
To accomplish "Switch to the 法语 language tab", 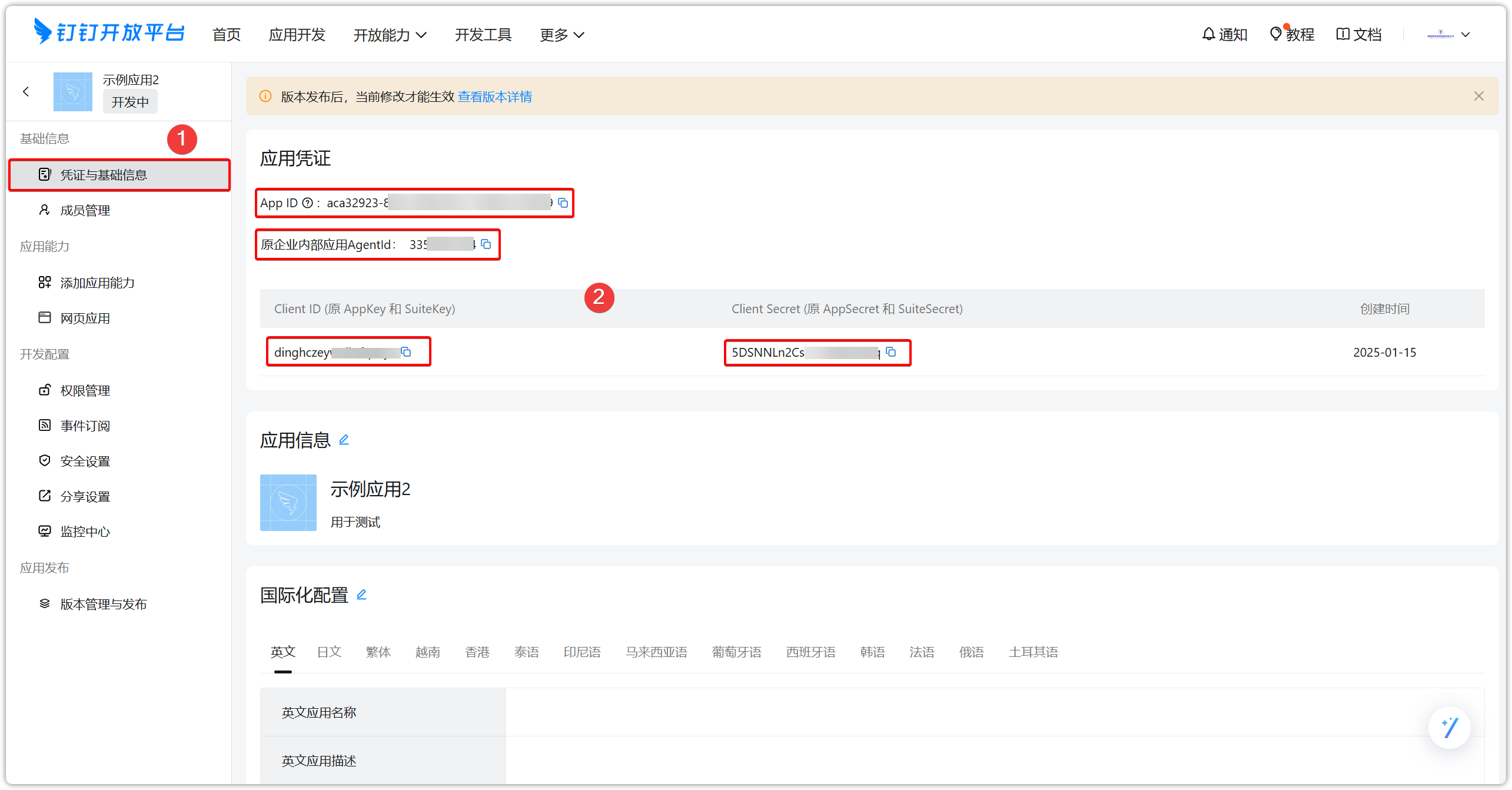I will 922,652.
